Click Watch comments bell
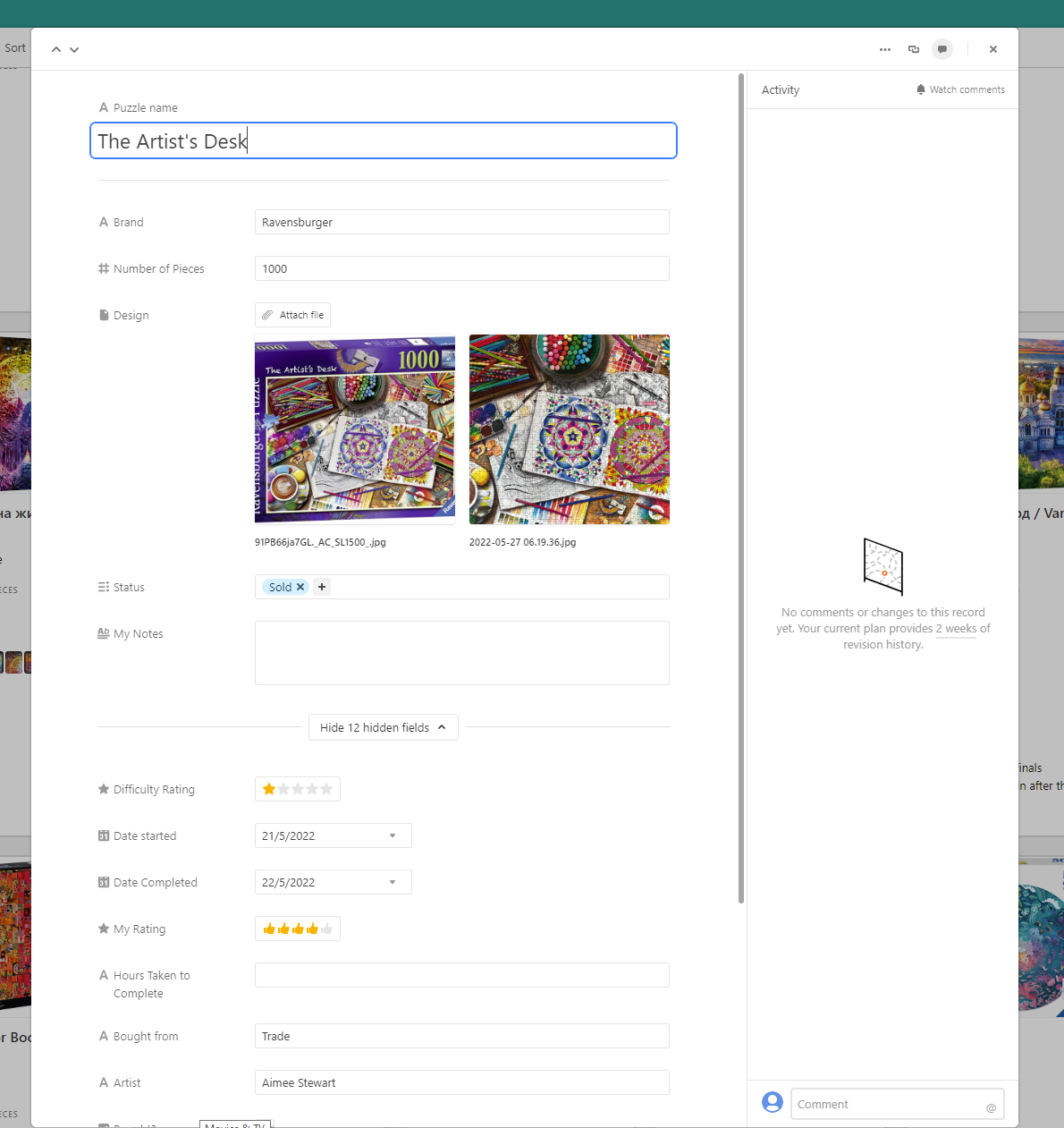Viewport: 1064px width, 1128px height. (960, 89)
